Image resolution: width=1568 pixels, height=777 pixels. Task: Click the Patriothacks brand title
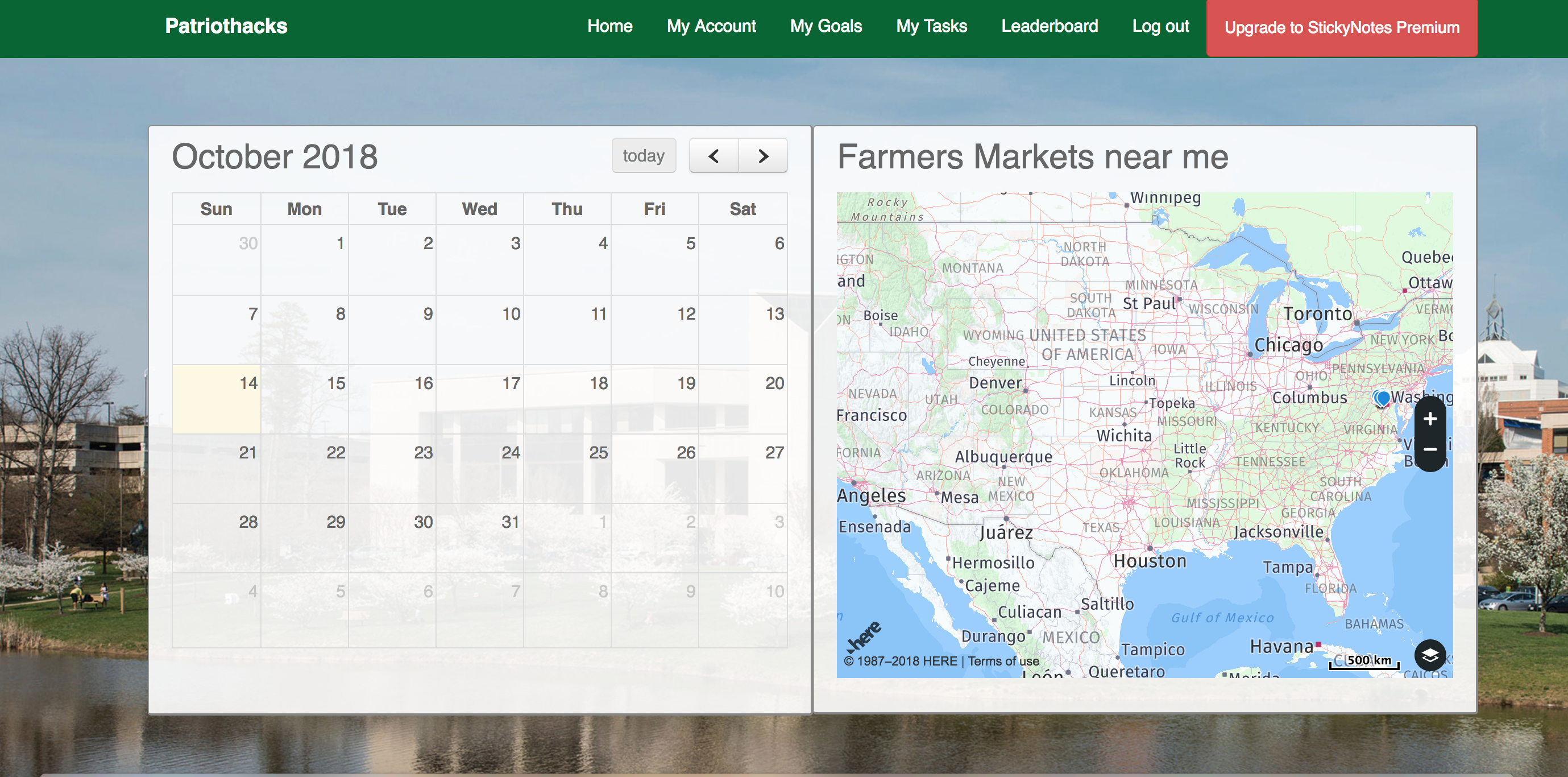tap(226, 26)
